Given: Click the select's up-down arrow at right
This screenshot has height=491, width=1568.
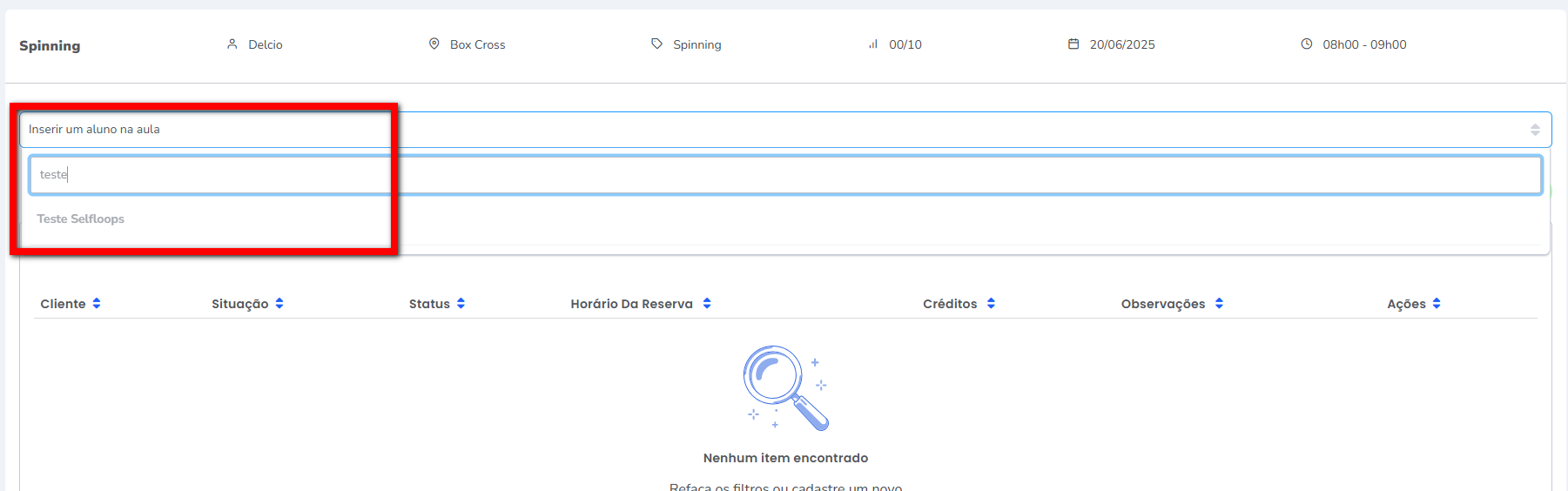Looking at the screenshot, I should (1535, 130).
